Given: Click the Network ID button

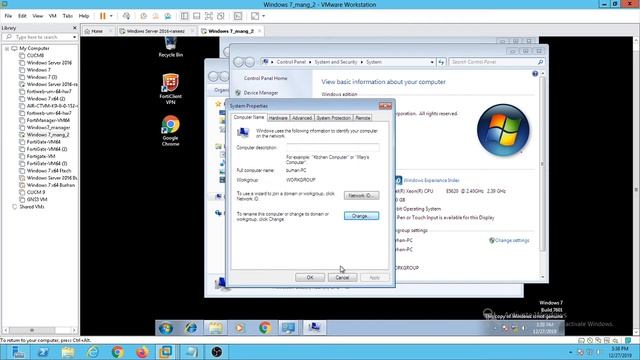Looking at the screenshot, I should tap(361, 196).
